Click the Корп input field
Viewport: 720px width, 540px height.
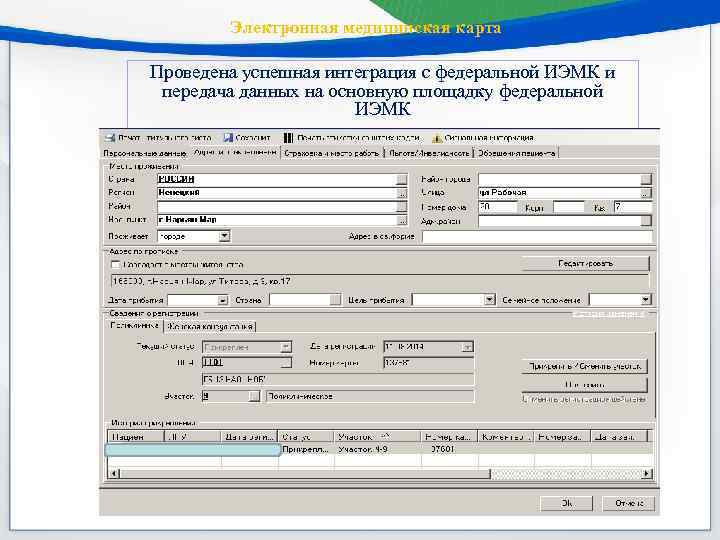click(568, 207)
